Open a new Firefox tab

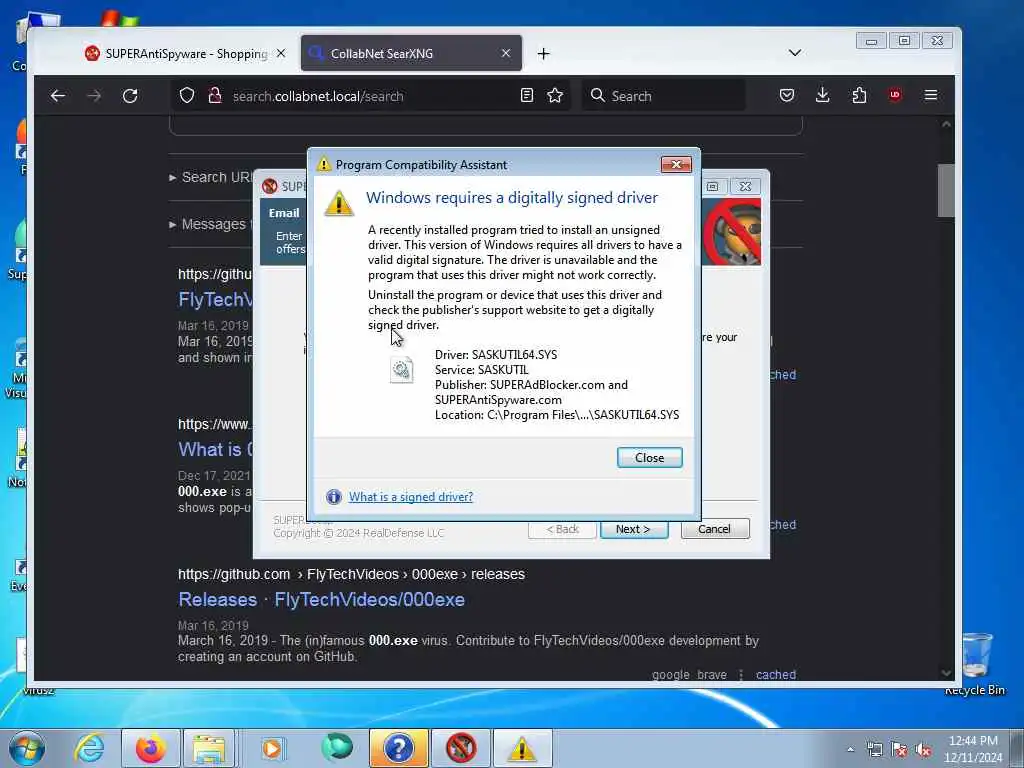pos(543,54)
